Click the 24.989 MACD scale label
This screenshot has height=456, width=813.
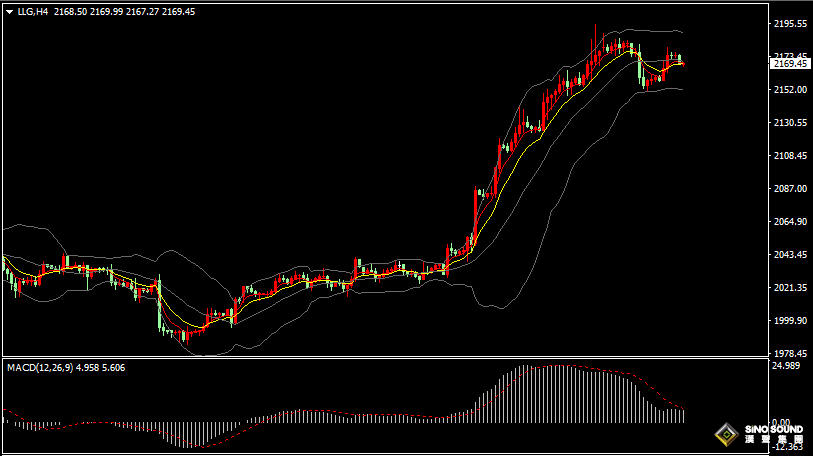(788, 367)
